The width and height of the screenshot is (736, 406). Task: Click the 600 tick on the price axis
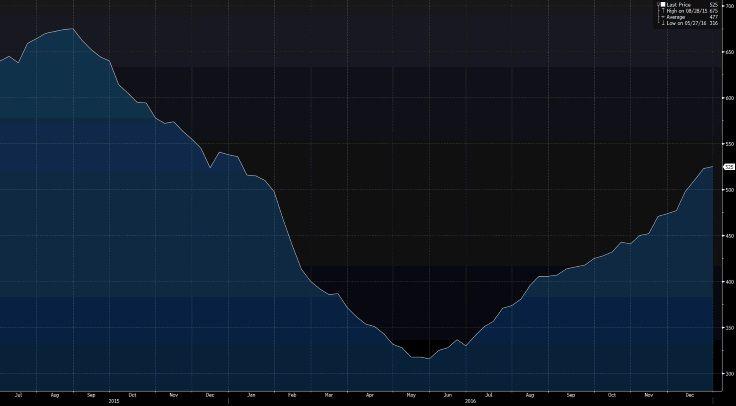coord(729,98)
